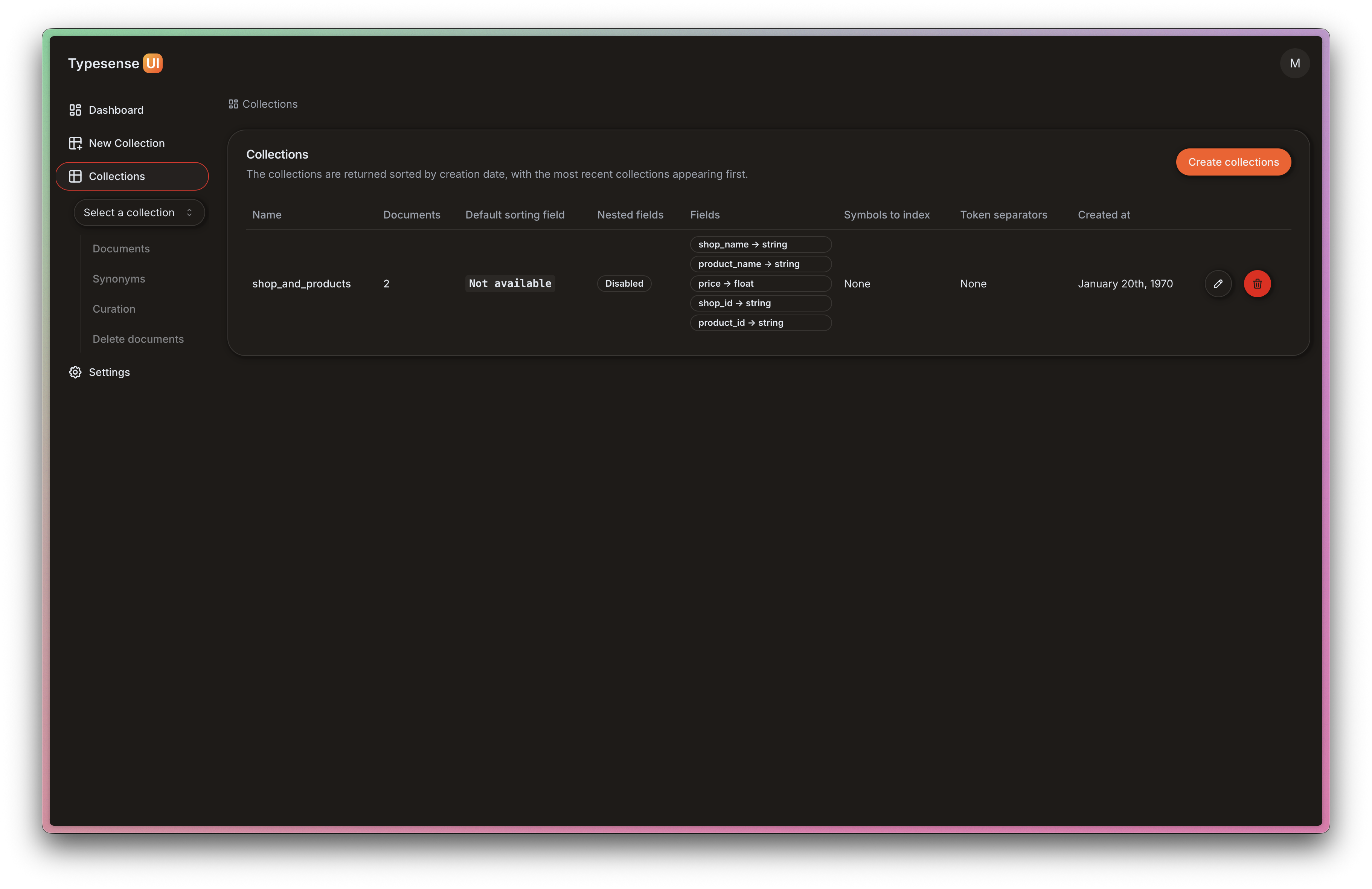Click None under Symbols to index

tap(857, 284)
